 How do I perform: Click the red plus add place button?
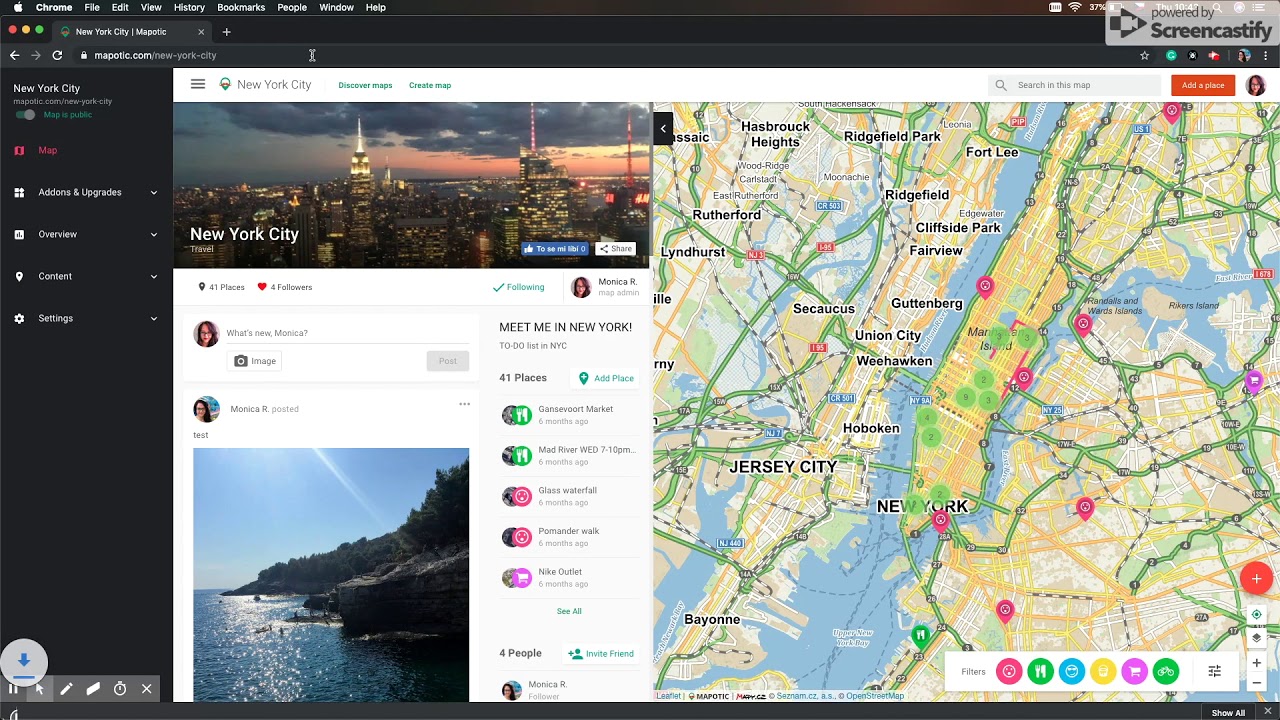[1257, 578]
